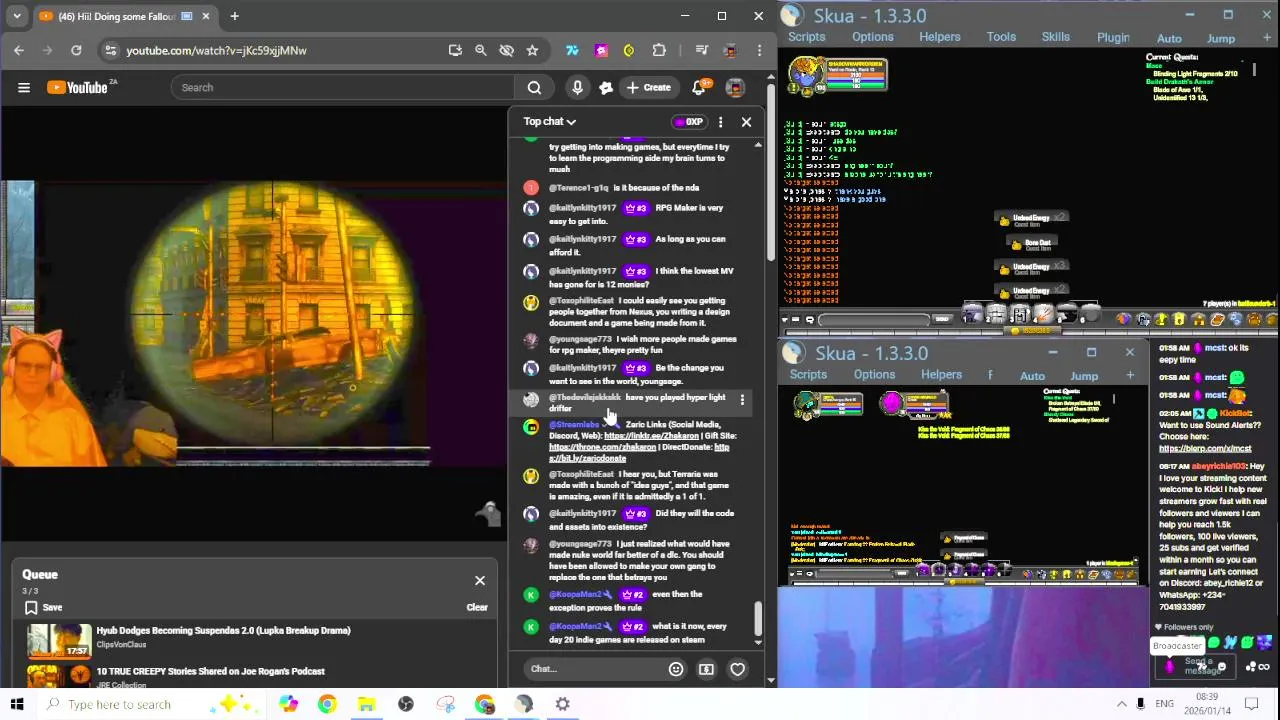Image resolution: width=1280 pixels, height=720 pixels.
Task: Open Hyub Dodges Becoming Suspendas video thumbnail
Action: pyautogui.click(x=59, y=640)
